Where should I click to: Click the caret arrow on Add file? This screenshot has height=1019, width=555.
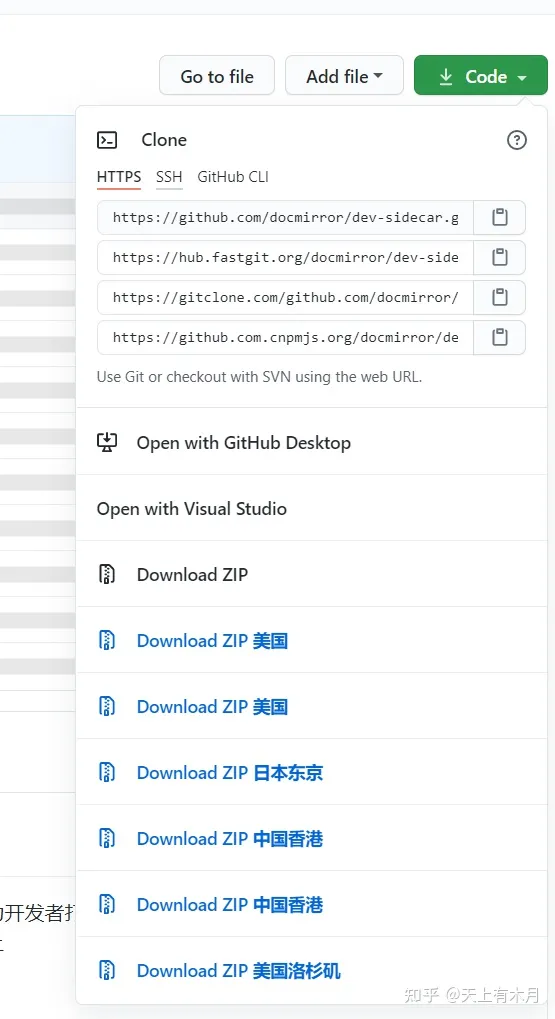(x=378, y=76)
